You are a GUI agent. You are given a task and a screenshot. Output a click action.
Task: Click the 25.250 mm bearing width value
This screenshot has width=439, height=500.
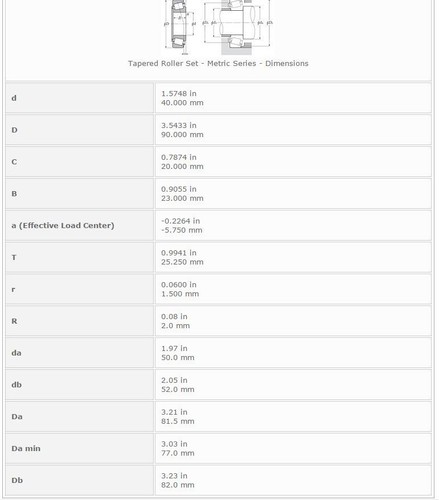182,262
